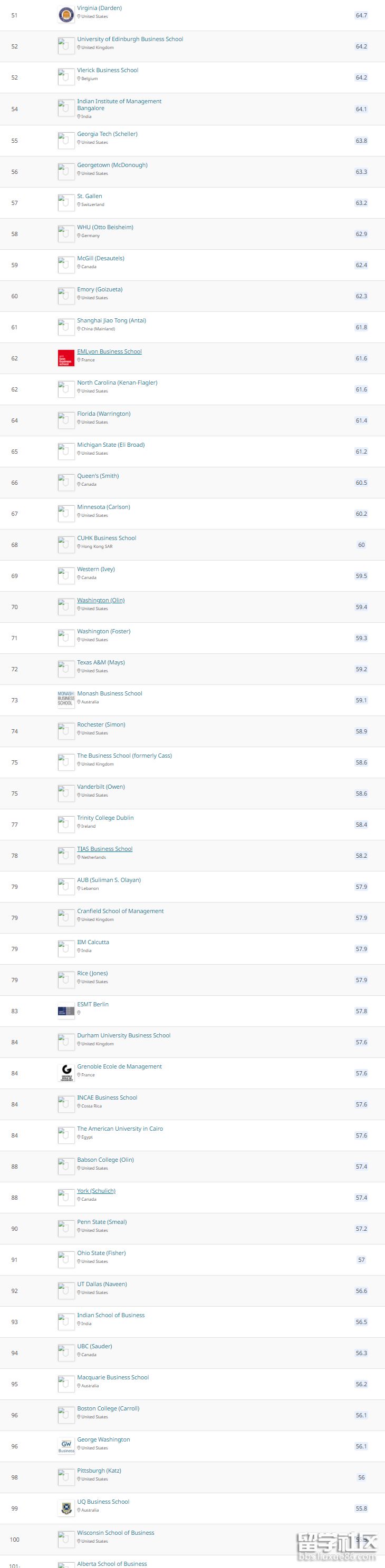Click the Trinity College Dublin name
The width and height of the screenshot is (385, 1568).
point(105,818)
